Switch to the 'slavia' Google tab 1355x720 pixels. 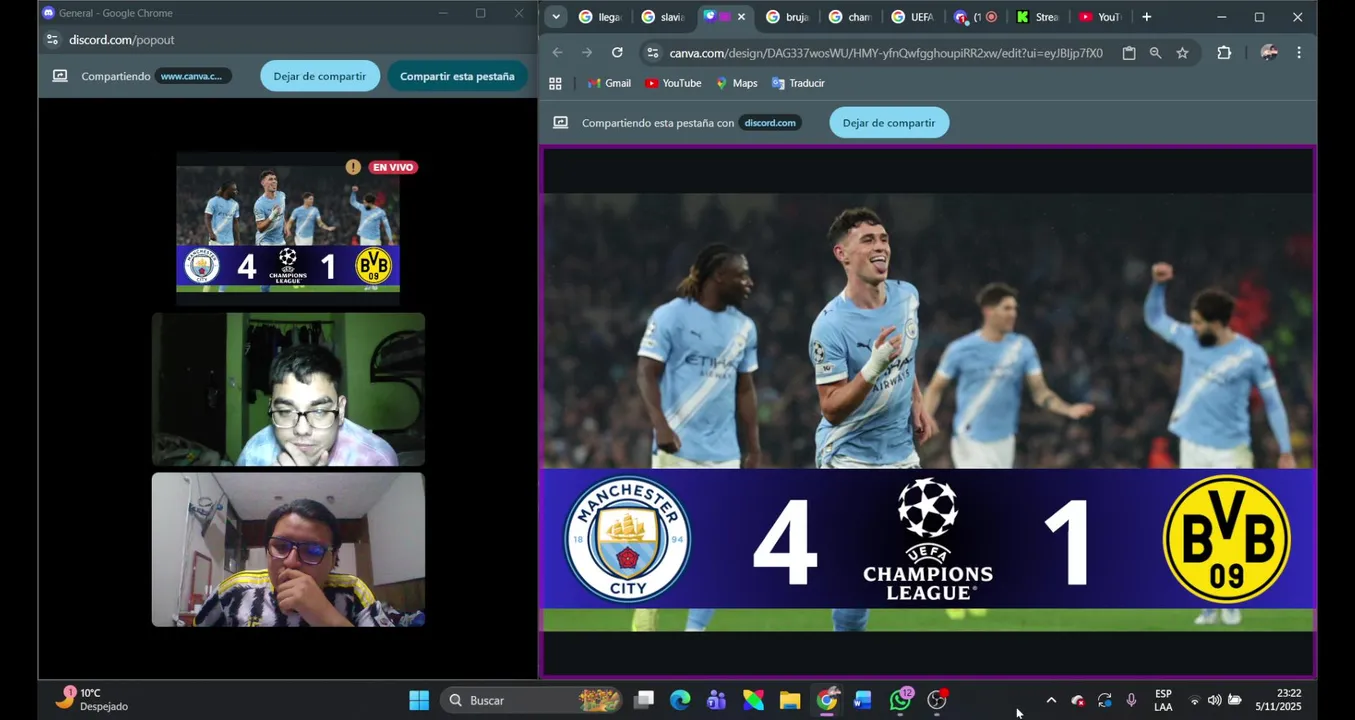(x=664, y=17)
